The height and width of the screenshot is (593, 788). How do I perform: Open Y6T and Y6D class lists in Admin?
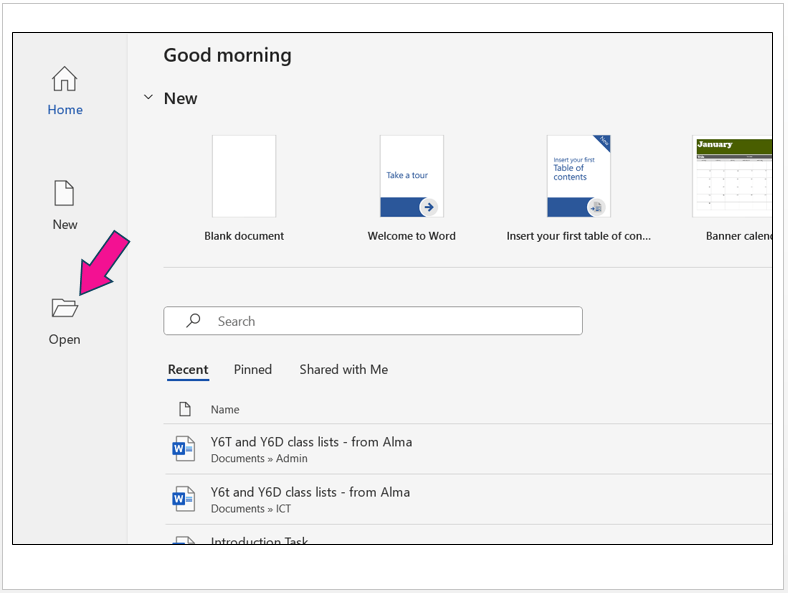click(311, 442)
